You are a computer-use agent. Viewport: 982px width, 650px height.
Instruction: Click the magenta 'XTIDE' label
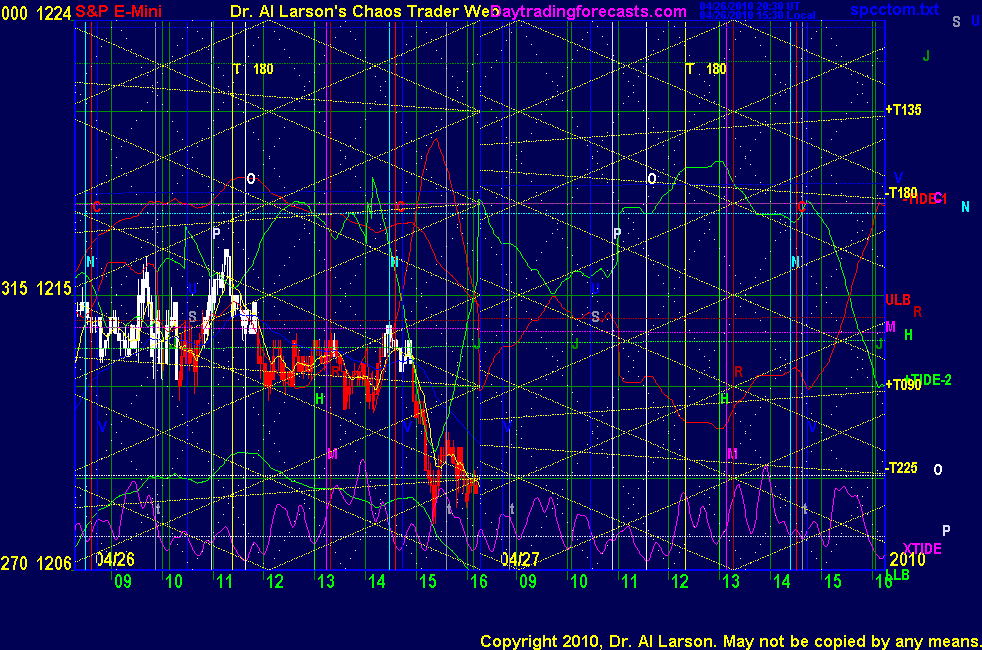(x=922, y=549)
